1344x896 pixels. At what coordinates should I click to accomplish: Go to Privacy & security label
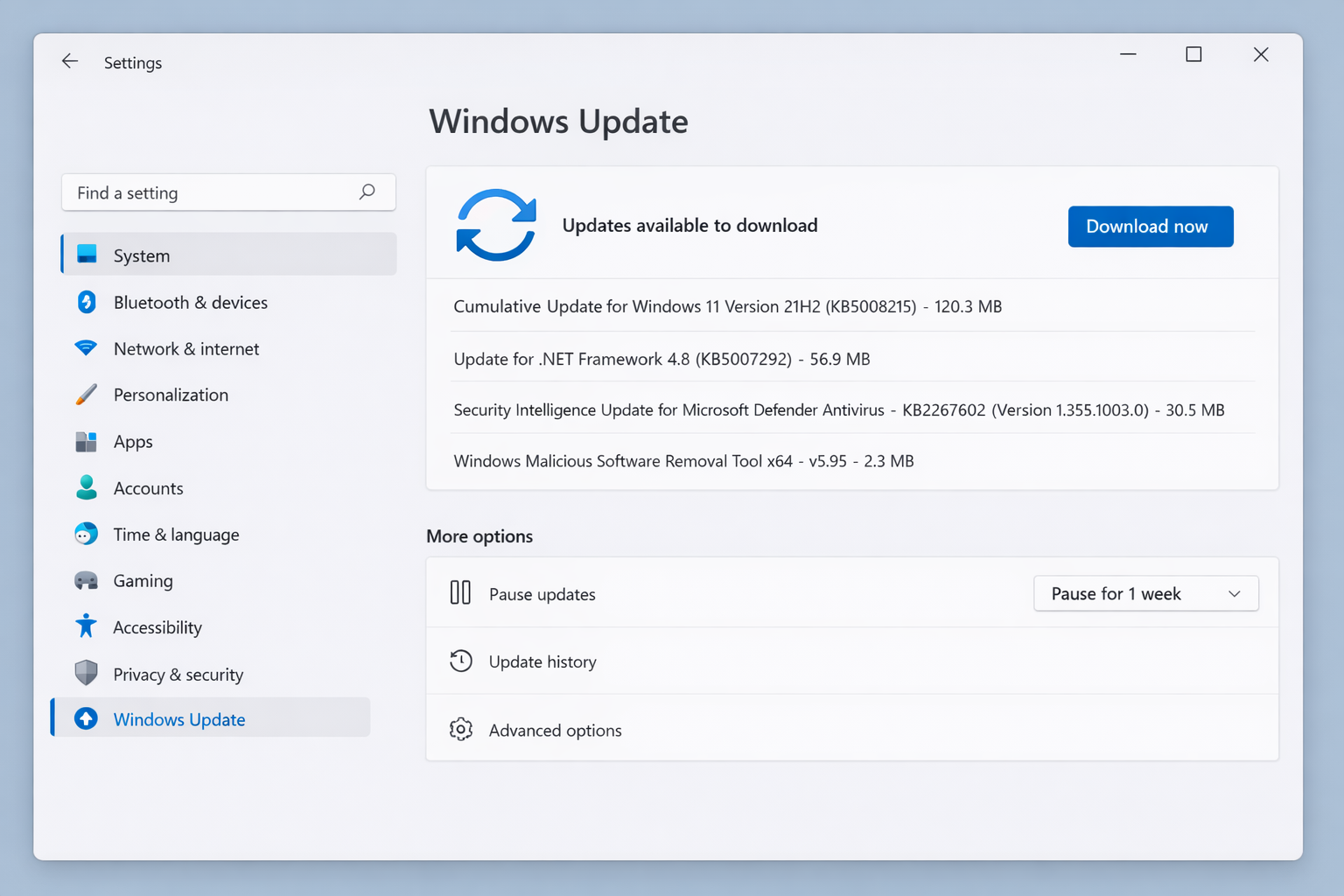[x=178, y=675]
